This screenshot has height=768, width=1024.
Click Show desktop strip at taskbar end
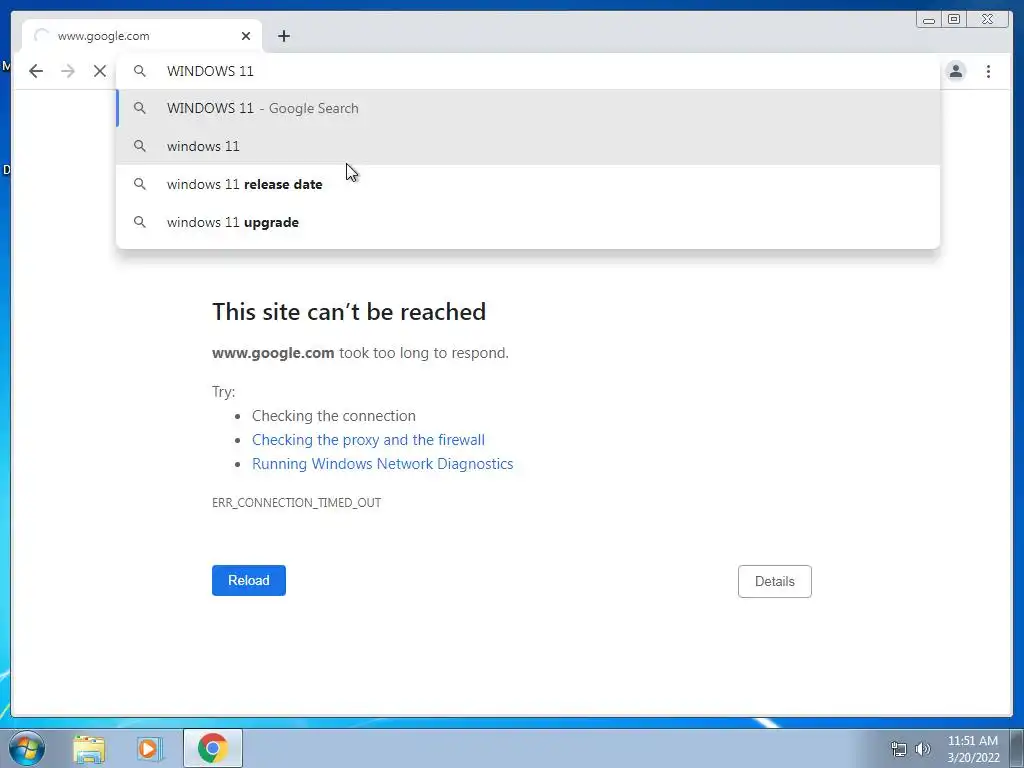pyautogui.click(x=1017, y=749)
